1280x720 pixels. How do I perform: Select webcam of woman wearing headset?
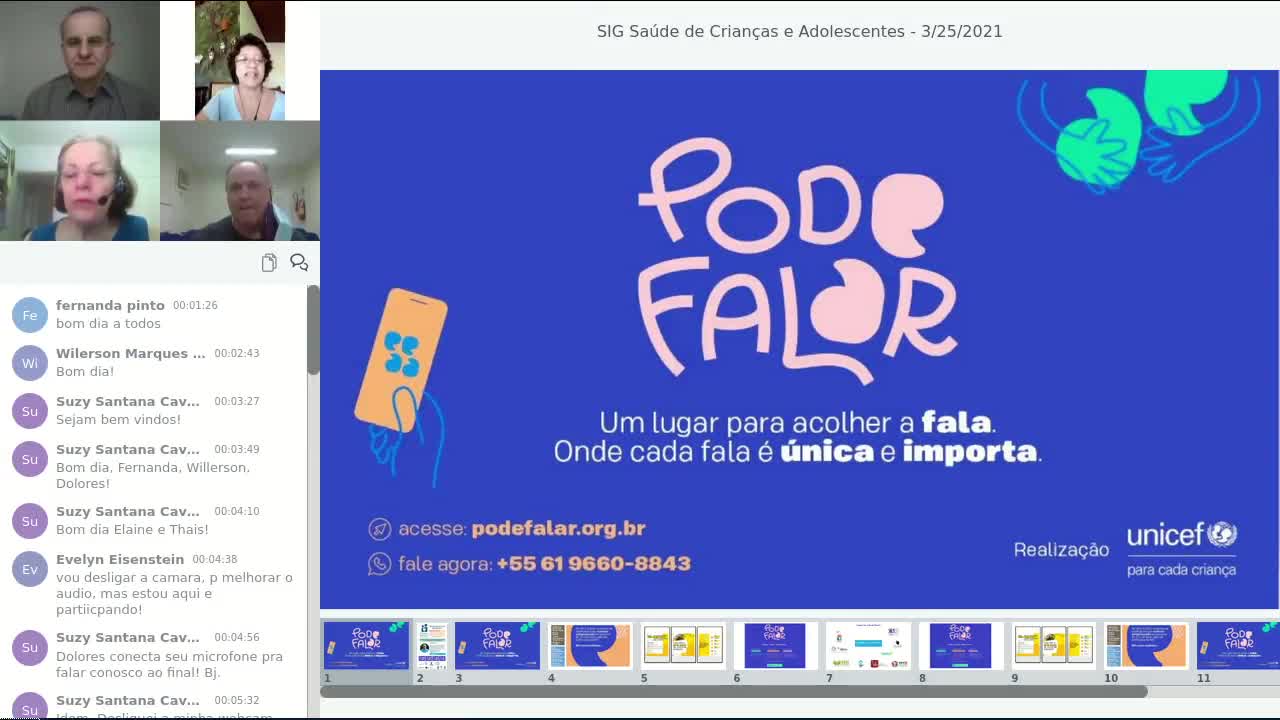tap(80, 181)
